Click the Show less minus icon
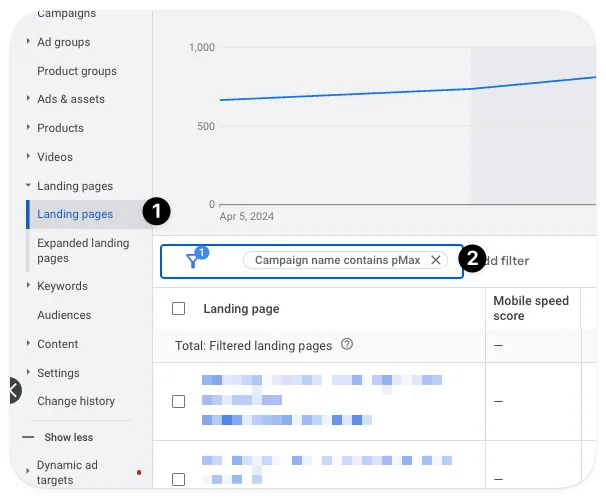Viewport: 606px width, 498px height. pyautogui.click(x=28, y=437)
